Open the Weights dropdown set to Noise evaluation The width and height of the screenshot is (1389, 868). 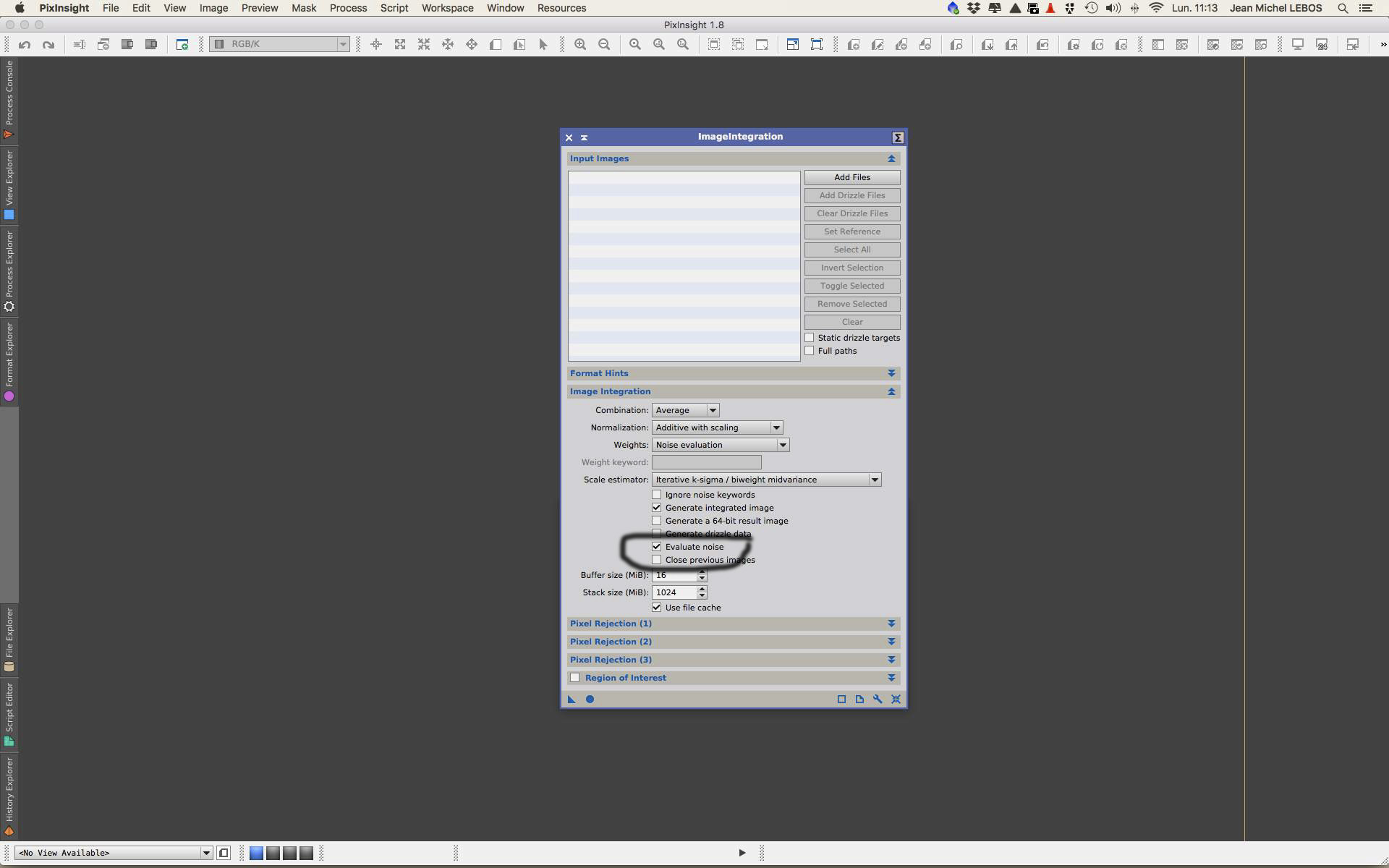[721, 445]
